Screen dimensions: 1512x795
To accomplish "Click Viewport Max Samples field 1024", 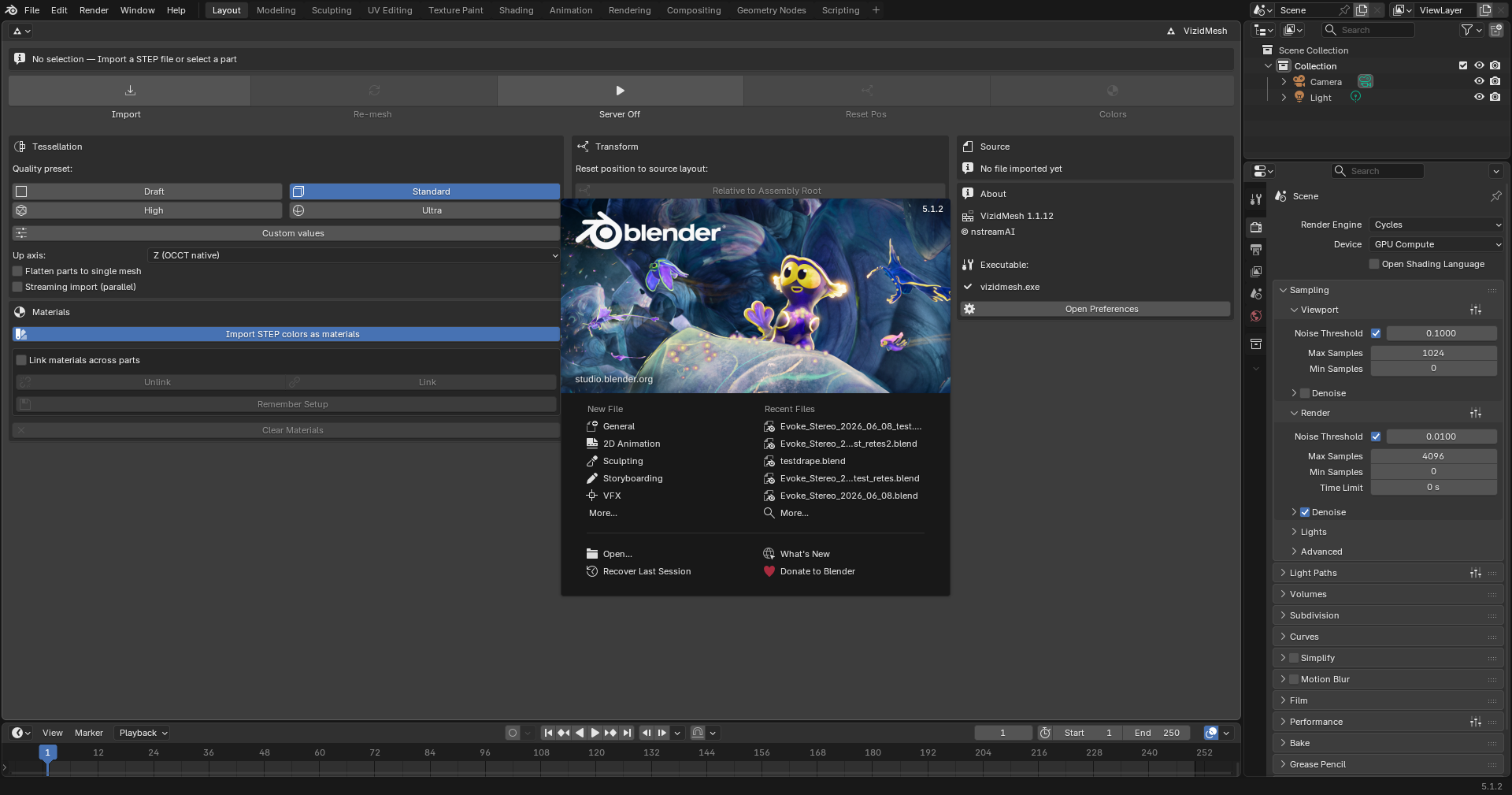I will point(1433,353).
